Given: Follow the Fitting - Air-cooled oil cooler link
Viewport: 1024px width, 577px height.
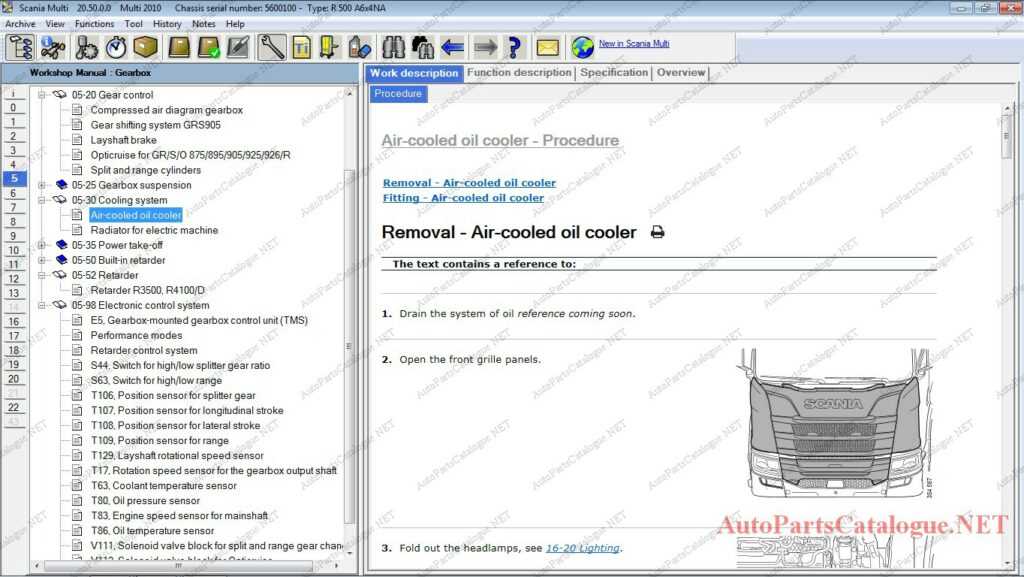Looking at the screenshot, I should click(x=463, y=198).
